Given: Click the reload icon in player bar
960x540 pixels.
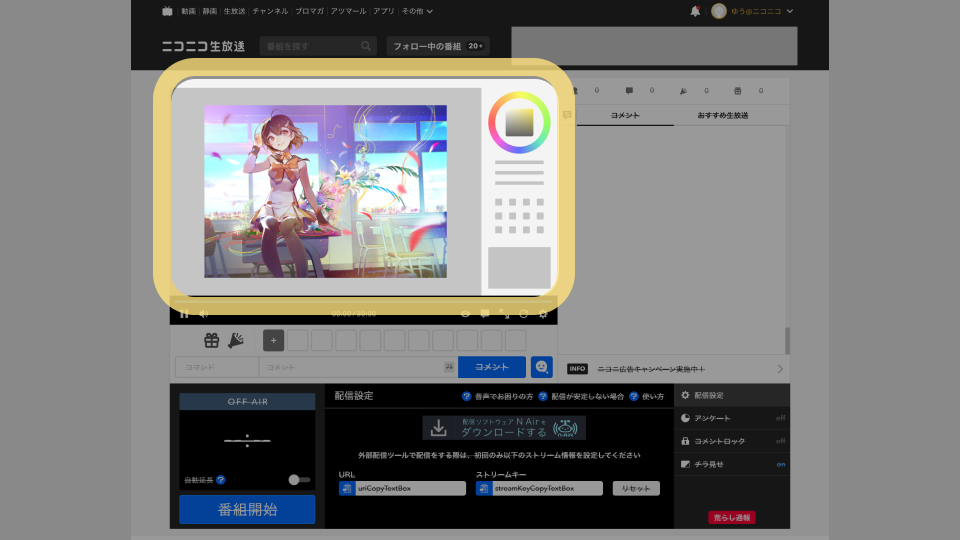Looking at the screenshot, I should [523, 313].
